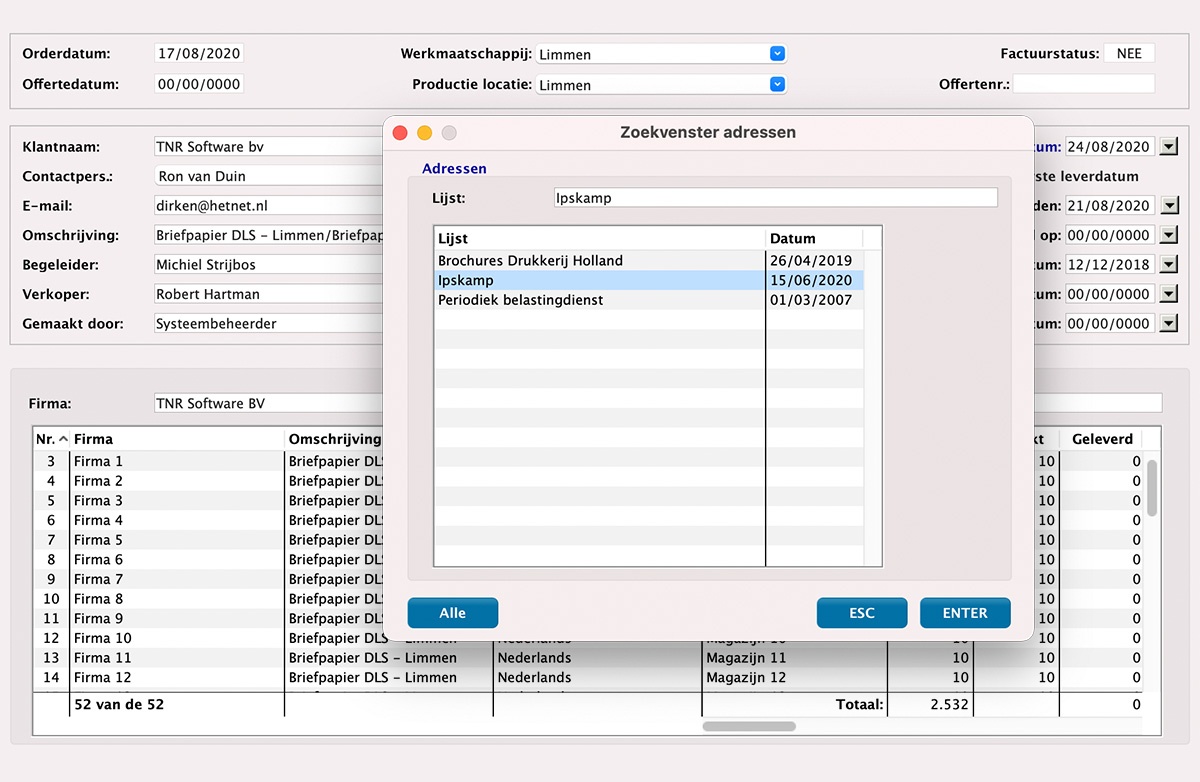This screenshot has width=1200, height=782.
Task: Sort by Lijst column header
Action: (x=600, y=239)
